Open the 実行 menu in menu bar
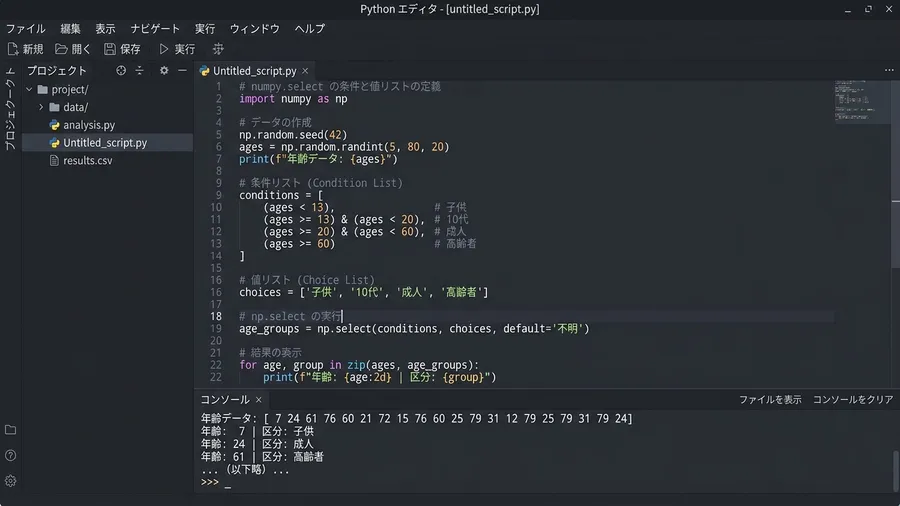 [x=205, y=29]
